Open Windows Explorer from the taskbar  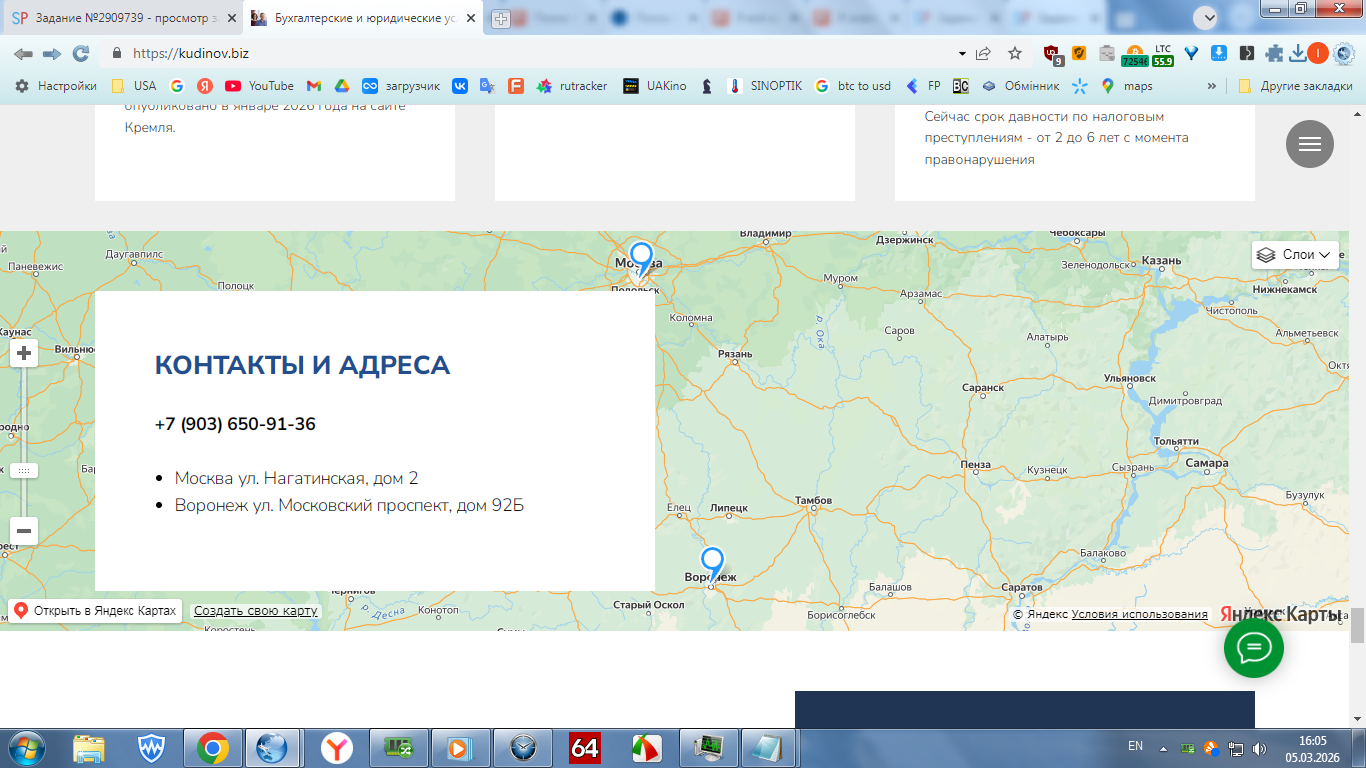89,748
